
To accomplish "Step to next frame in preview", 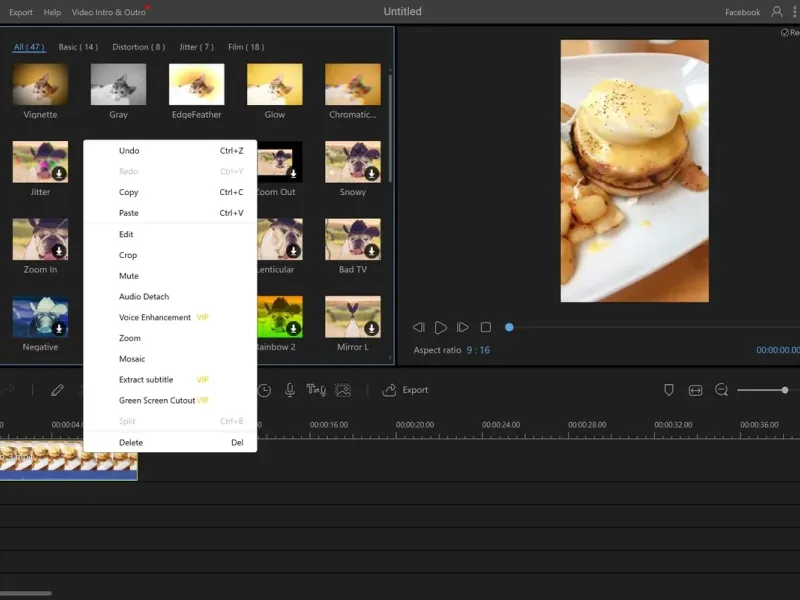I will [463, 327].
